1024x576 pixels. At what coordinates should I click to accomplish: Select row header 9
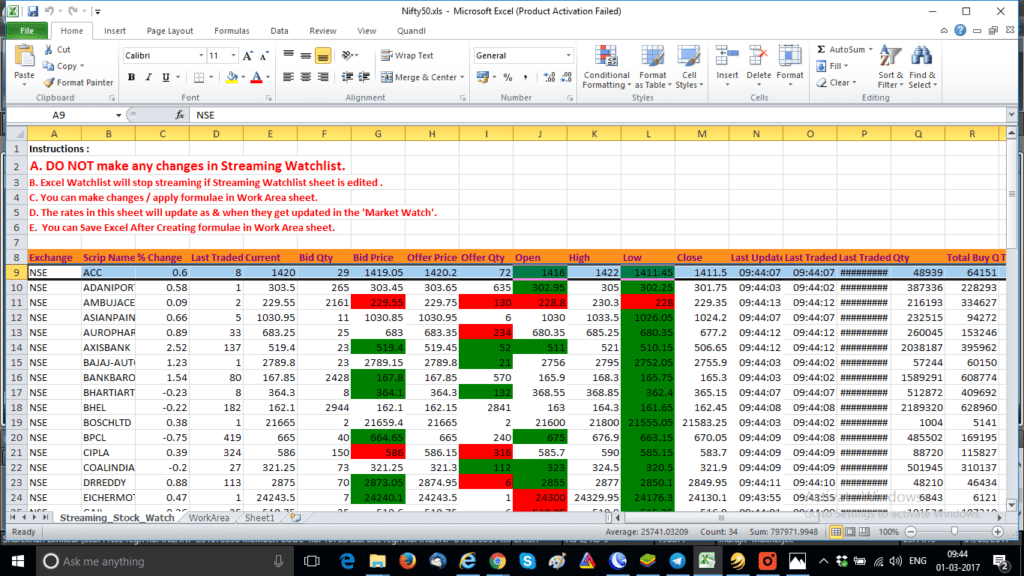click(x=16, y=272)
